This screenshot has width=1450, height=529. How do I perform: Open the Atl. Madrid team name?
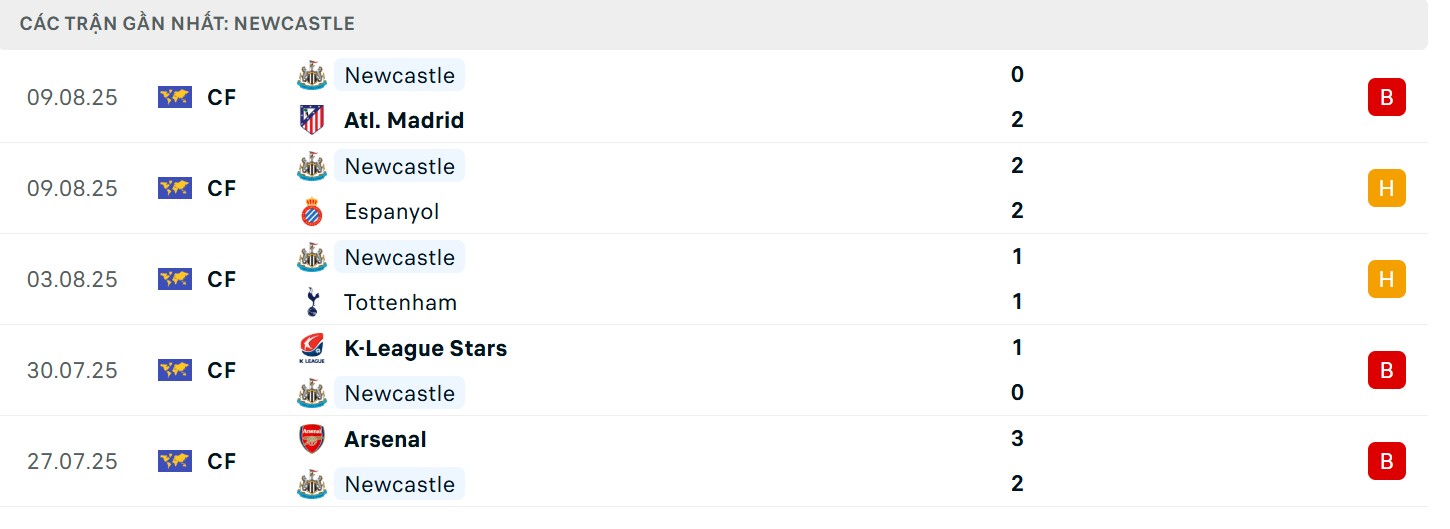[x=404, y=120]
